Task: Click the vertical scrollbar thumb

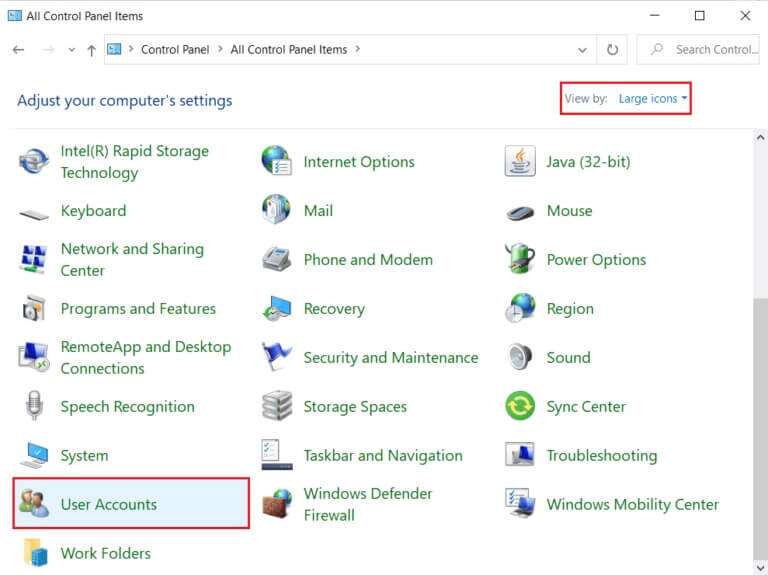Action: (x=760, y=427)
